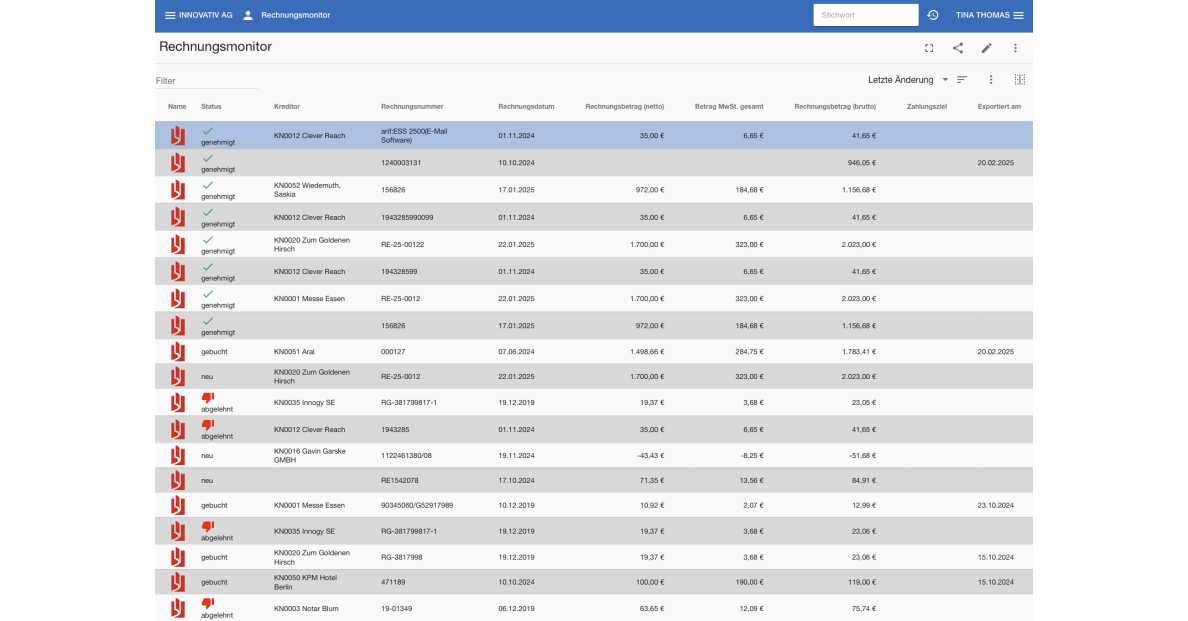Image resolution: width=1188 pixels, height=621 pixels.
Task: Click the Kreditor column header
Action: (x=287, y=106)
